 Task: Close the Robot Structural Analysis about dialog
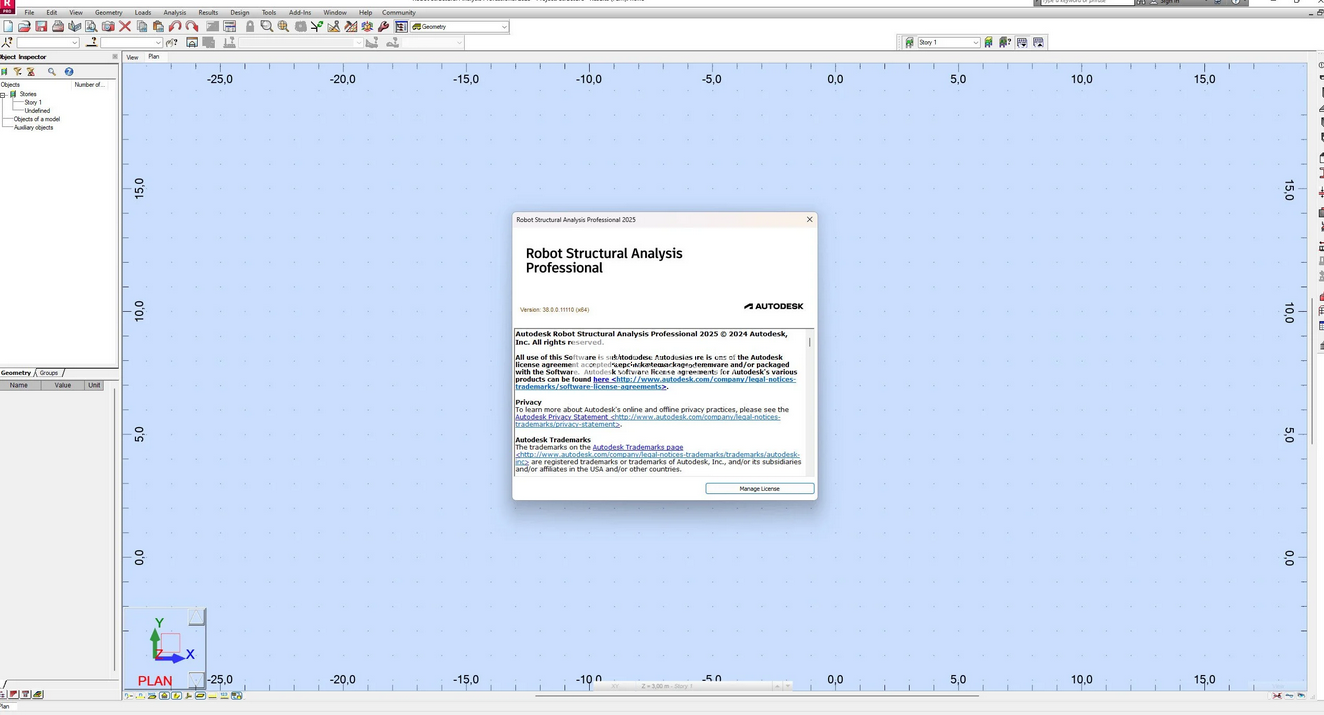(x=809, y=219)
